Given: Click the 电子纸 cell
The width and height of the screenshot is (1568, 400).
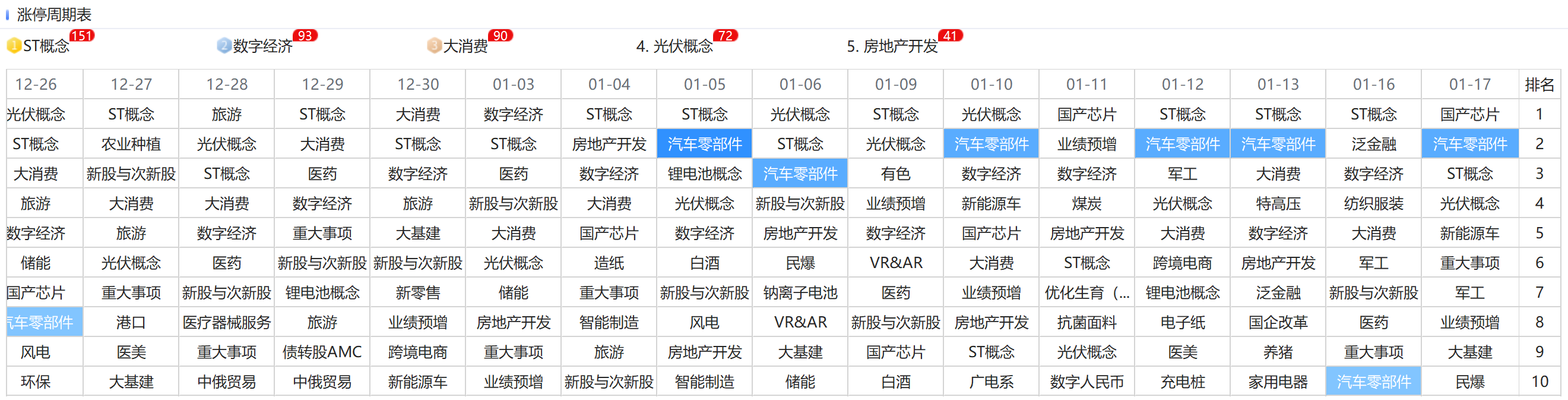Looking at the screenshot, I should click(x=1182, y=323).
